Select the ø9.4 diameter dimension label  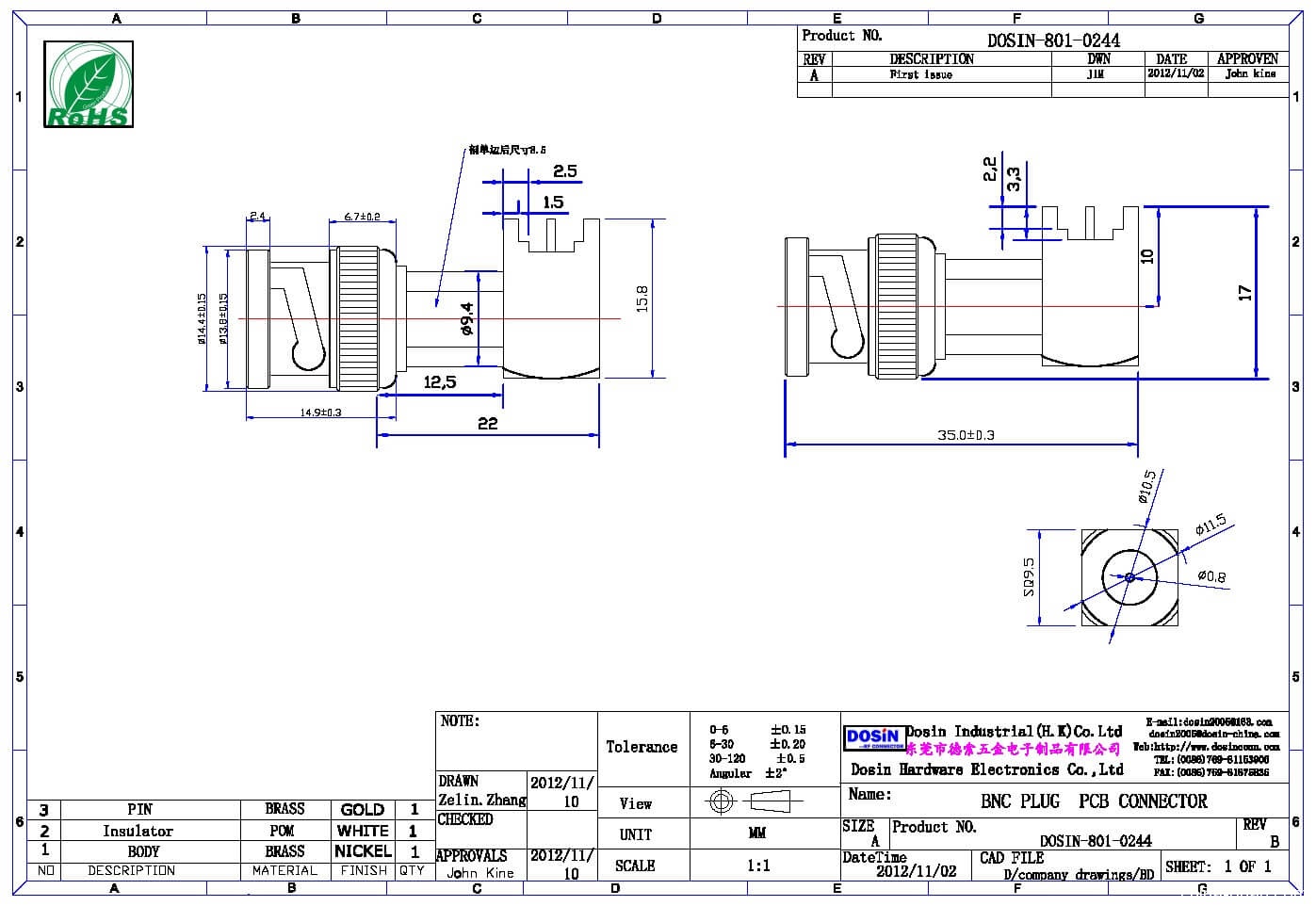coord(466,318)
